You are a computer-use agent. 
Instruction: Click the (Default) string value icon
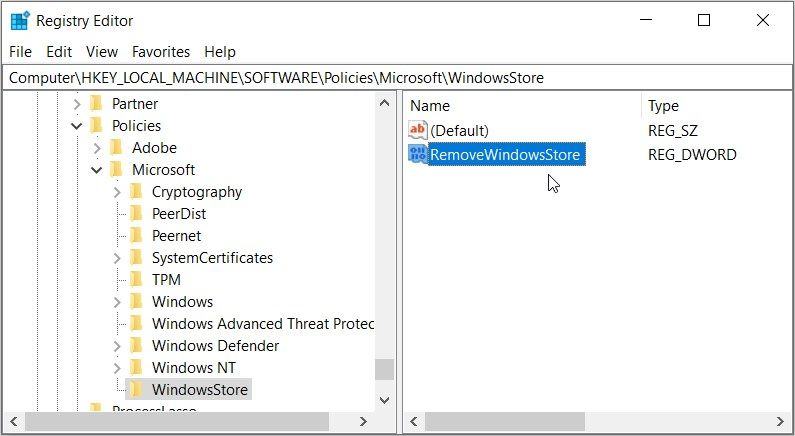coord(418,130)
